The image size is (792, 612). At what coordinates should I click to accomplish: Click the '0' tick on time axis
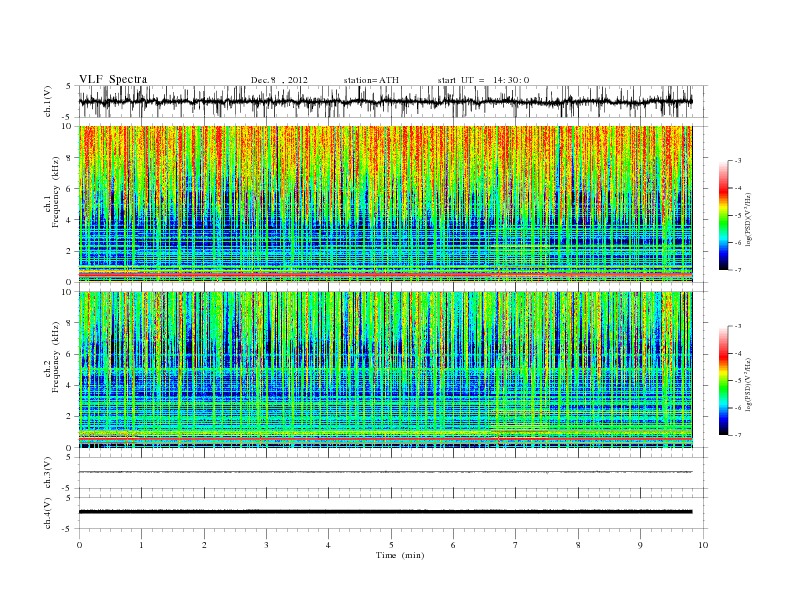[79, 545]
